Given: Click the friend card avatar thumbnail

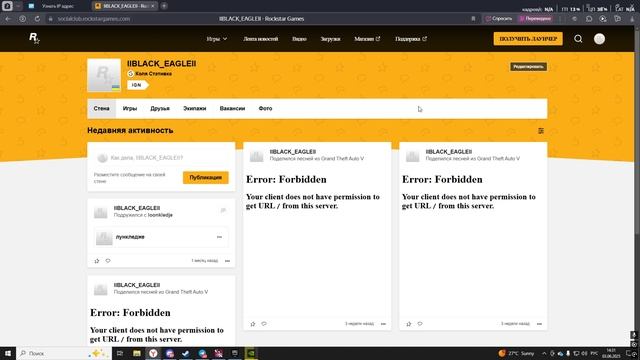Looking at the screenshot, I should point(104,238).
